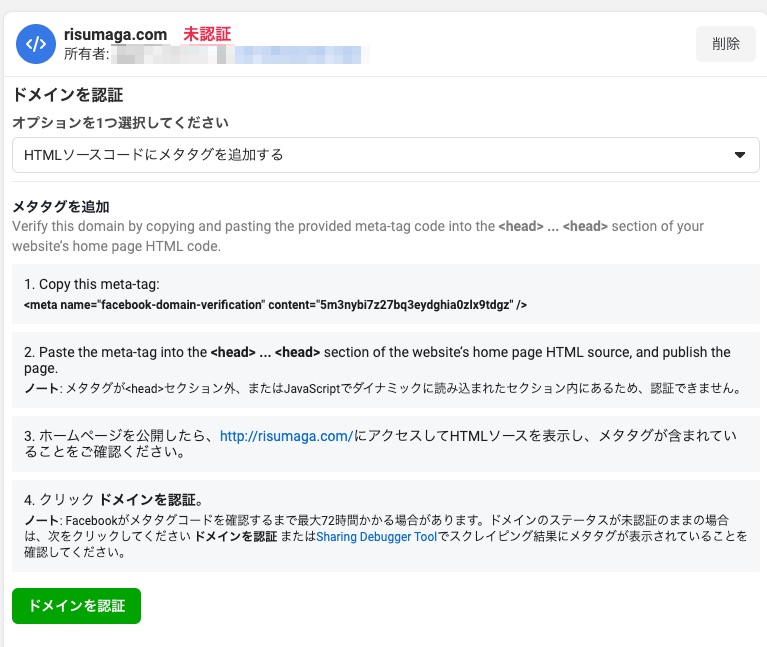Screen dimensions: 767x647
Task: Click the ノート about 最大72時間
Action: (385, 536)
